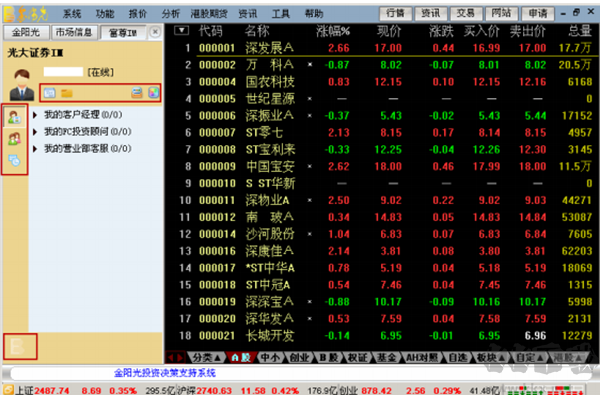Open the 港股期货 menu
The width and height of the screenshot is (600, 395).
(209, 14)
